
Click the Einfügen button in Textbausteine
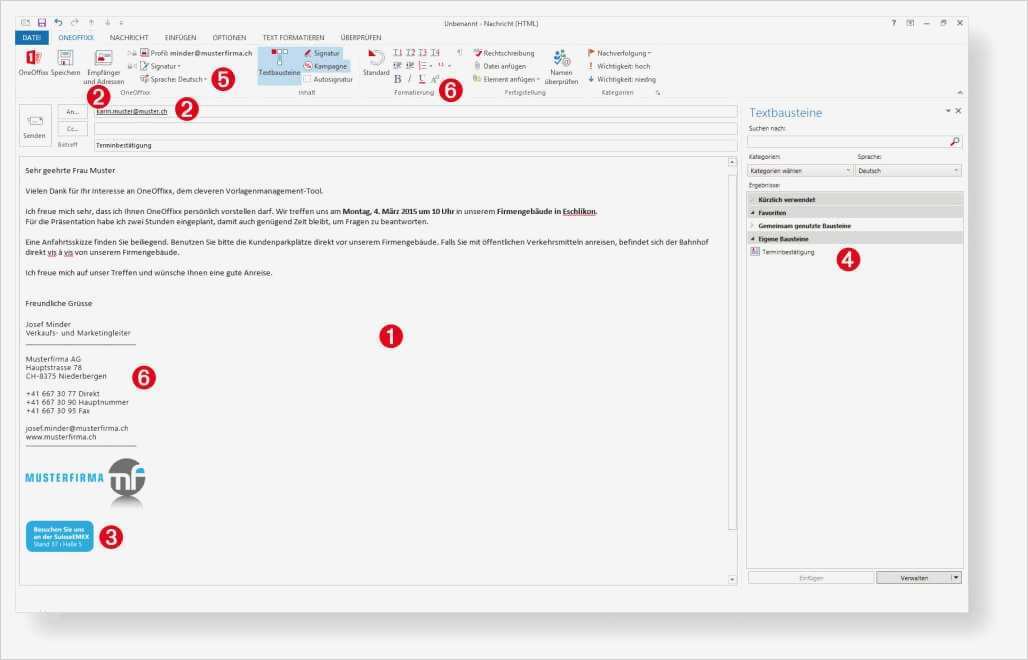tap(811, 578)
